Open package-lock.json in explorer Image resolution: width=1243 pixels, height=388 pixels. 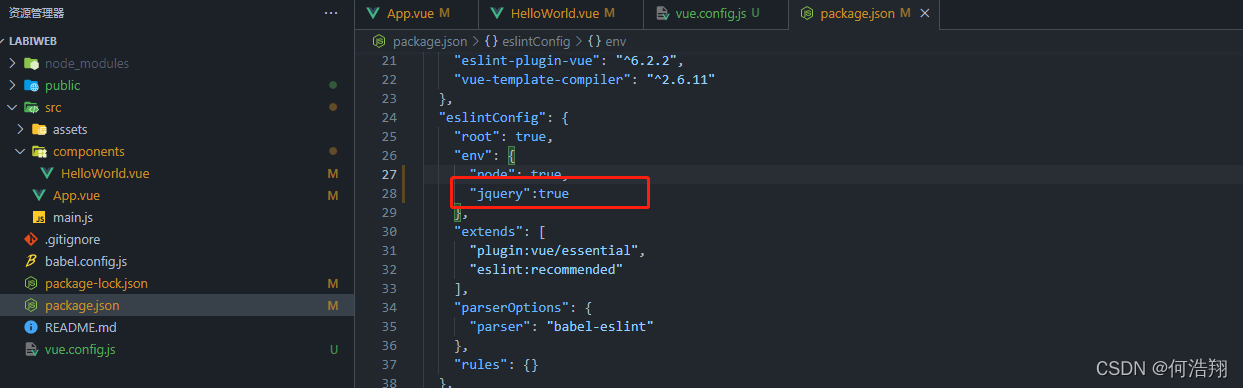pyautogui.click(x=96, y=283)
